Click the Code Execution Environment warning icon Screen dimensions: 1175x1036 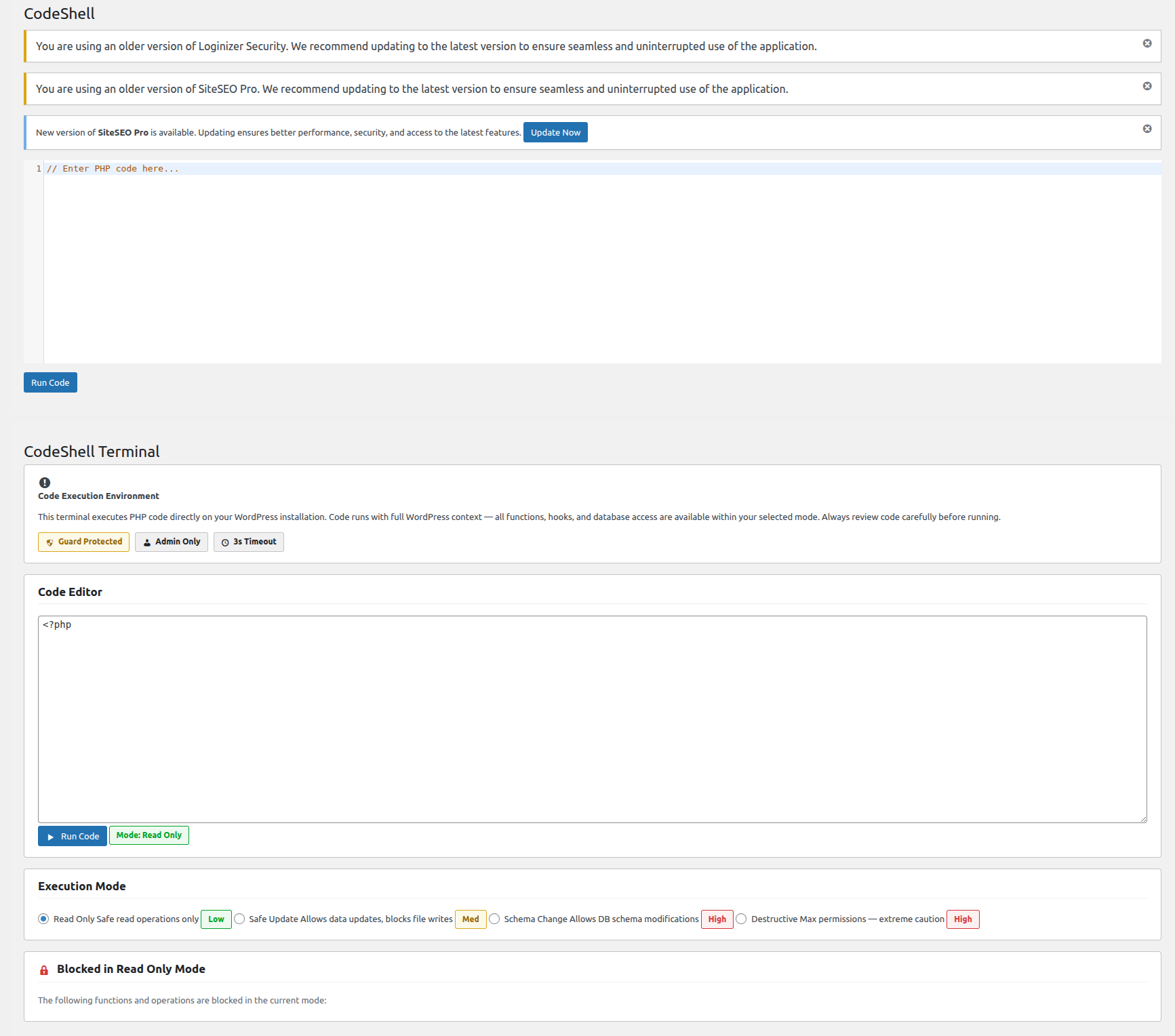click(45, 483)
